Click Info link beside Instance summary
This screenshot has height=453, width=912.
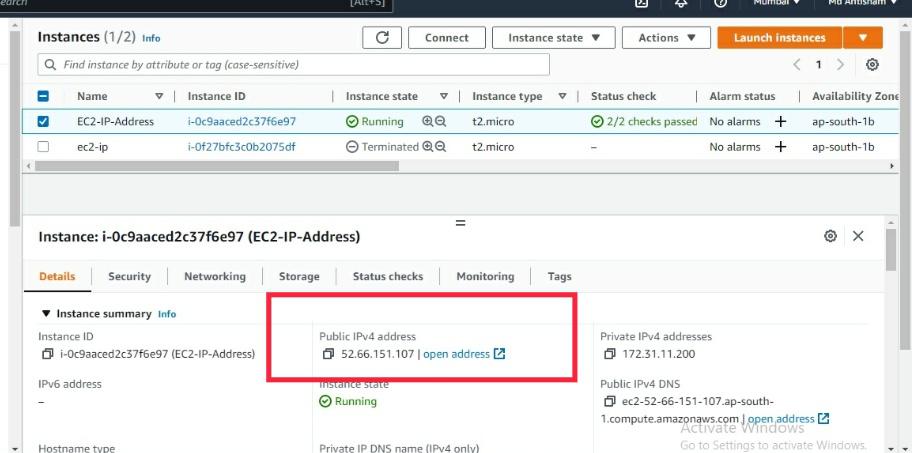pyautogui.click(x=167, y=314)
